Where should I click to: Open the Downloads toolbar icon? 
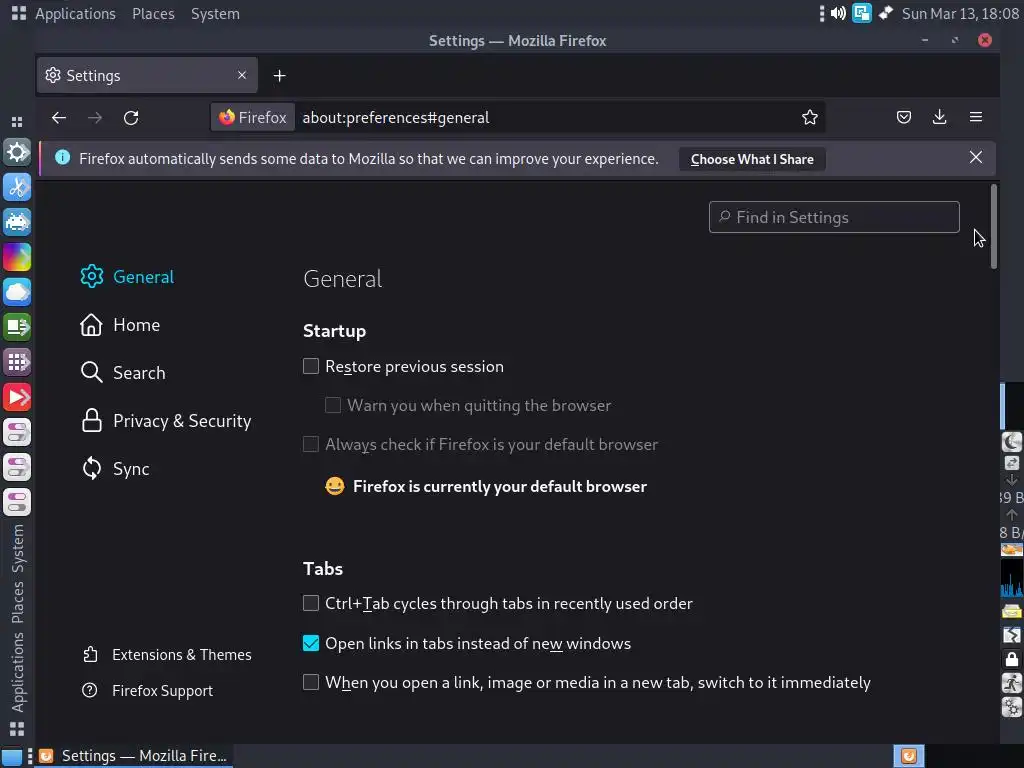point(940,118)
